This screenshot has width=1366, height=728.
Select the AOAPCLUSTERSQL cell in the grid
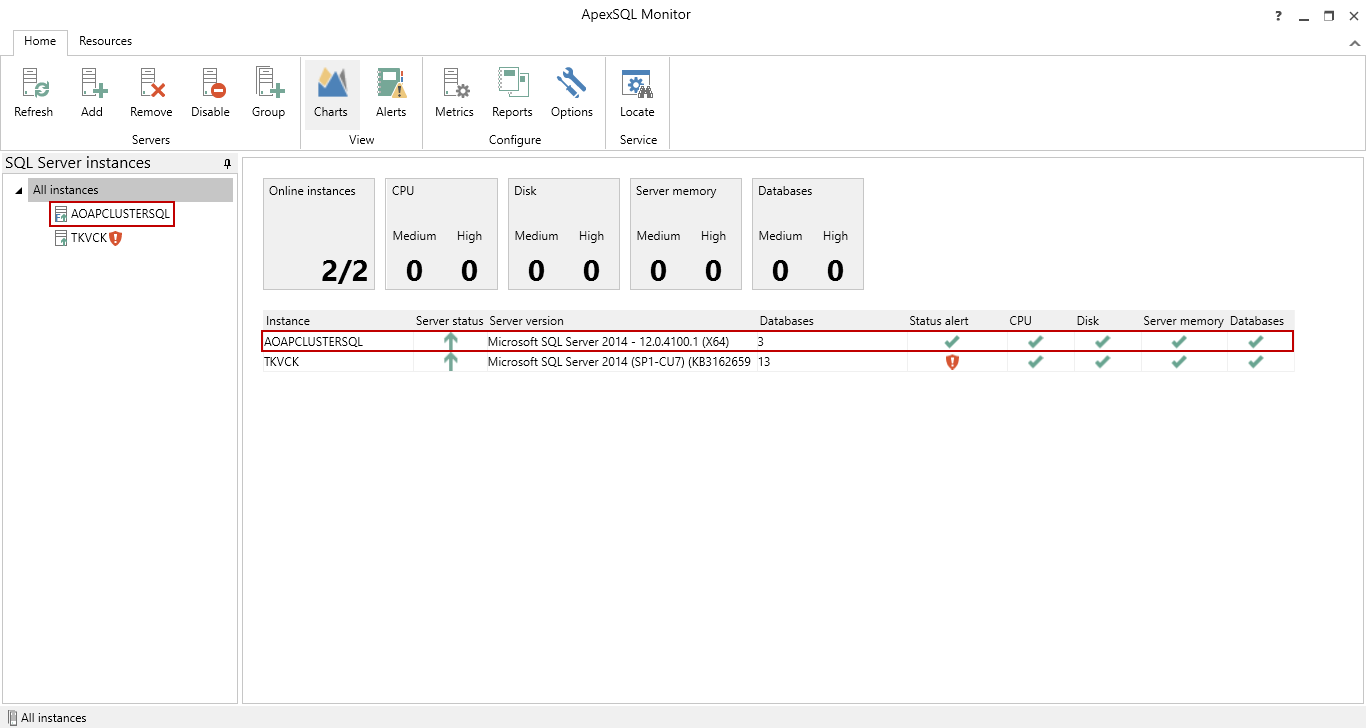click(338, 342)
